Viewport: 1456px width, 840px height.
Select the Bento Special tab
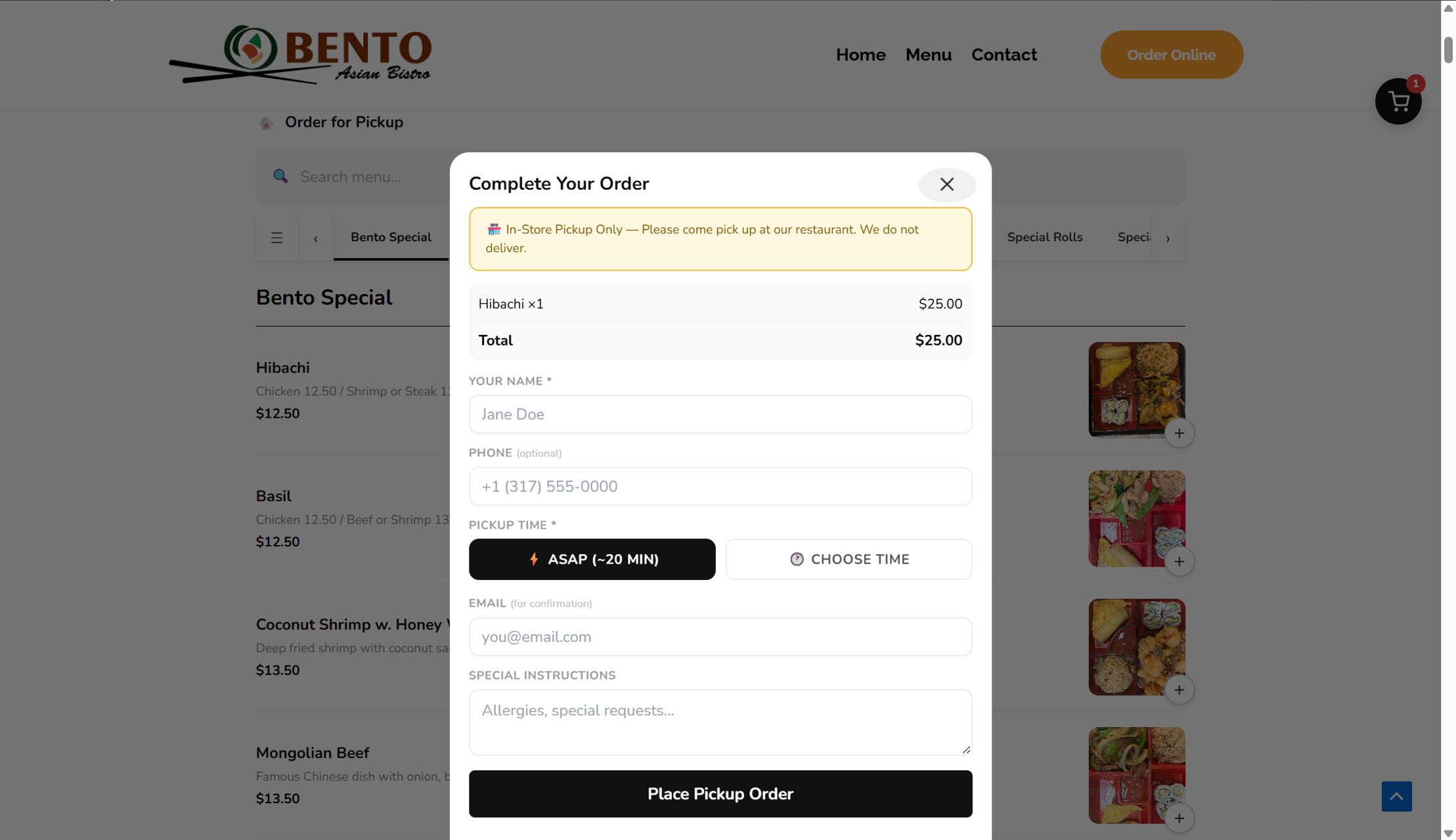[391, 237]
